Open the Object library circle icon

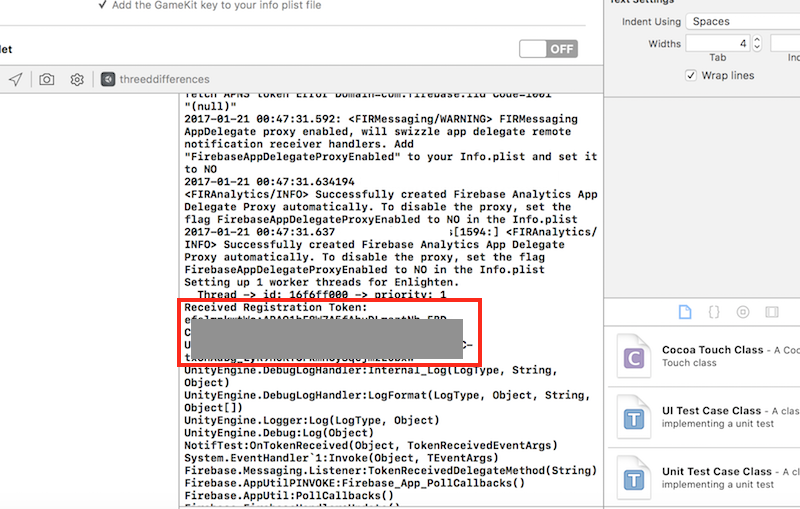(743, 312)
